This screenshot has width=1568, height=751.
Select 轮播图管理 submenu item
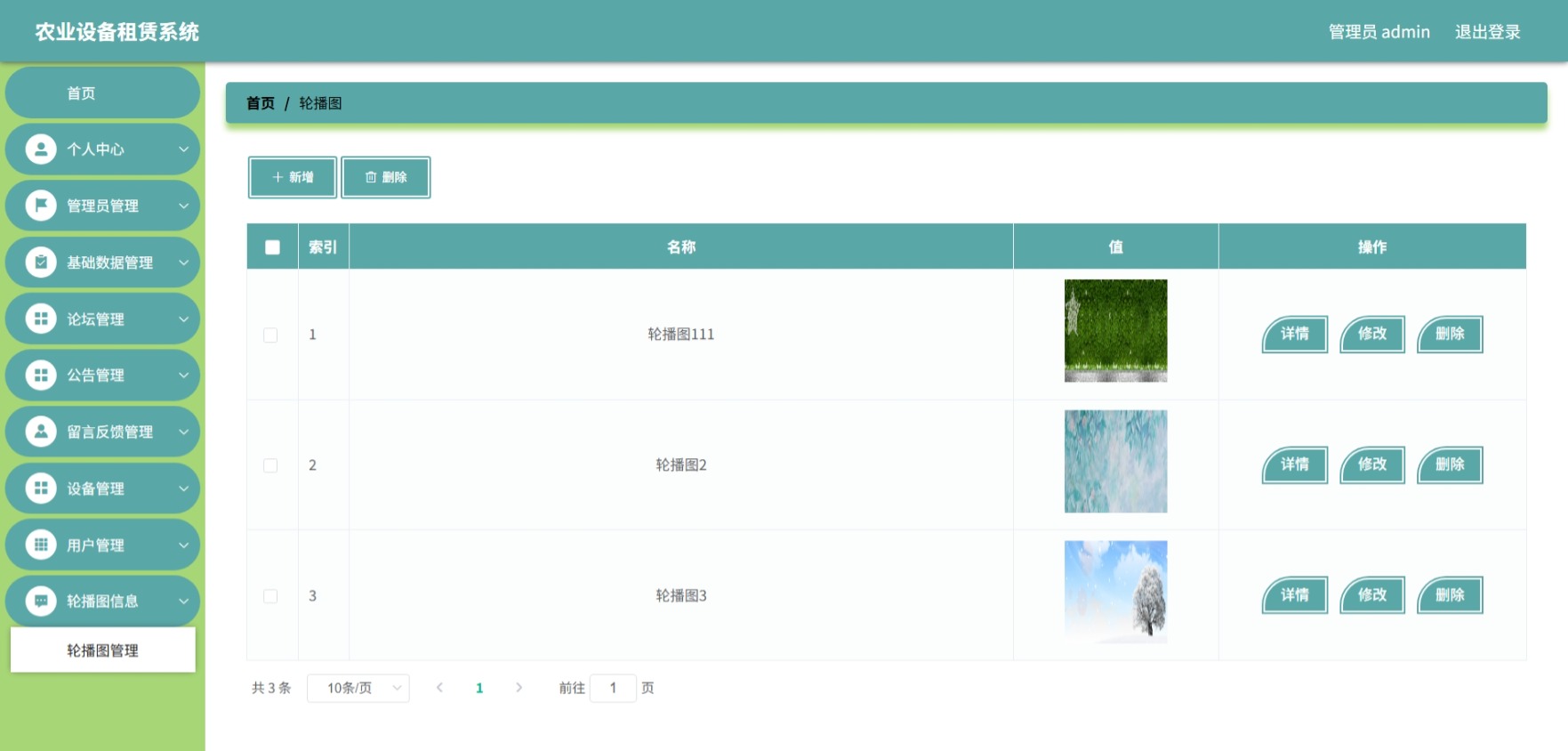point(102,650)
